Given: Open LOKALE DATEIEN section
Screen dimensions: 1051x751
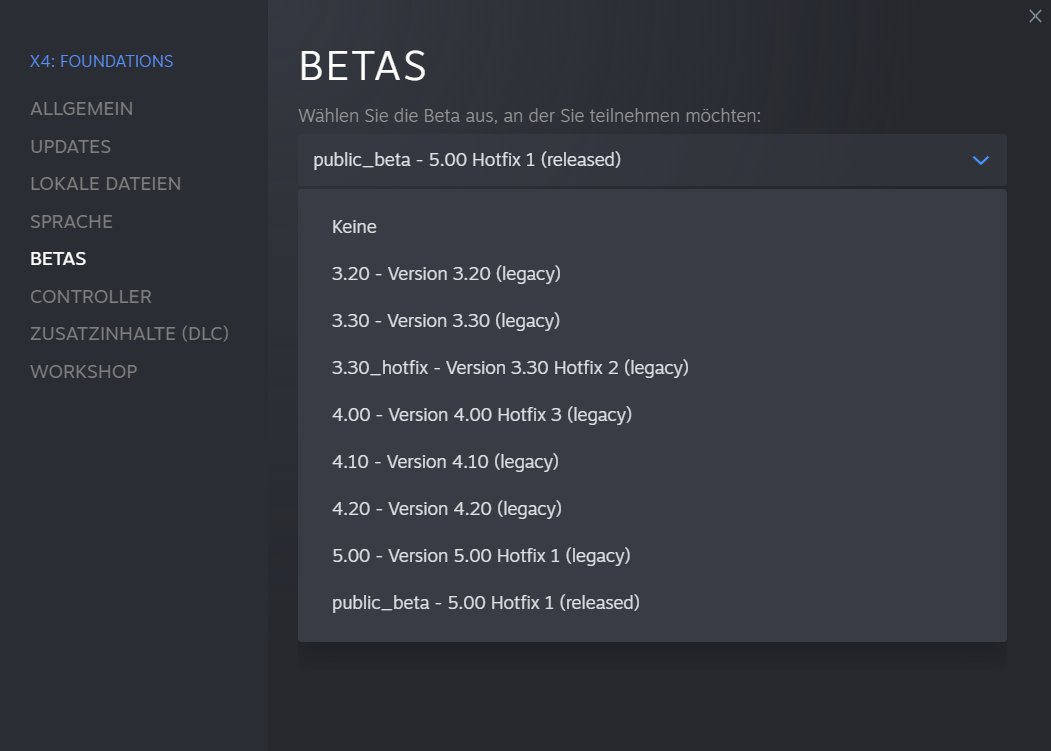Looking at the screenshot, I should [105, 184].
